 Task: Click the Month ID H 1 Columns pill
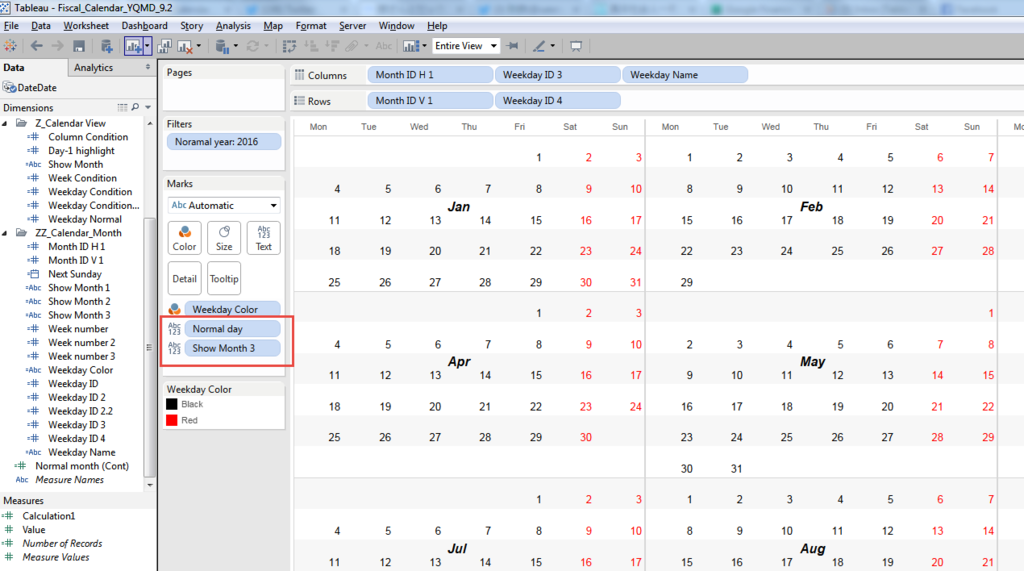[430, 75]
